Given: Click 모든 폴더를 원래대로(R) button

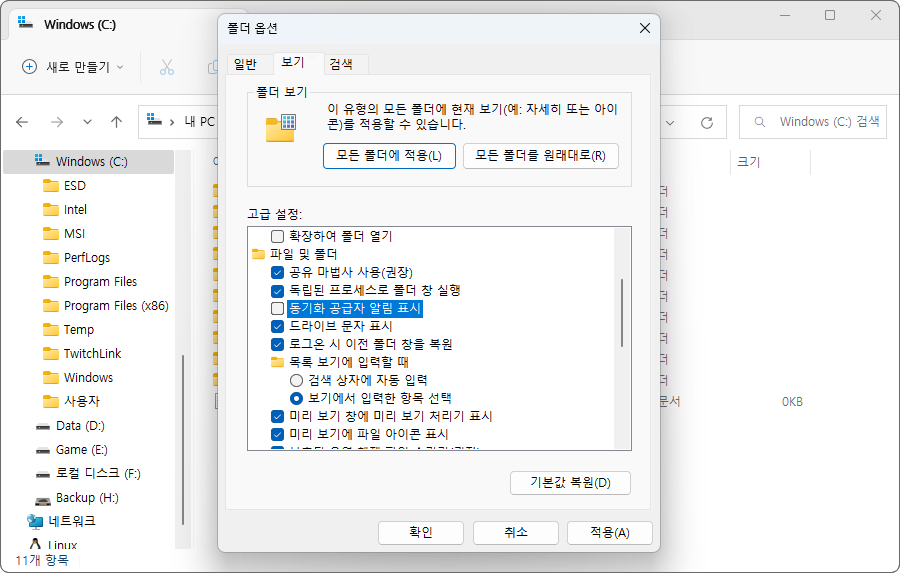Looking at the screenshot, I should click(541, 156).
